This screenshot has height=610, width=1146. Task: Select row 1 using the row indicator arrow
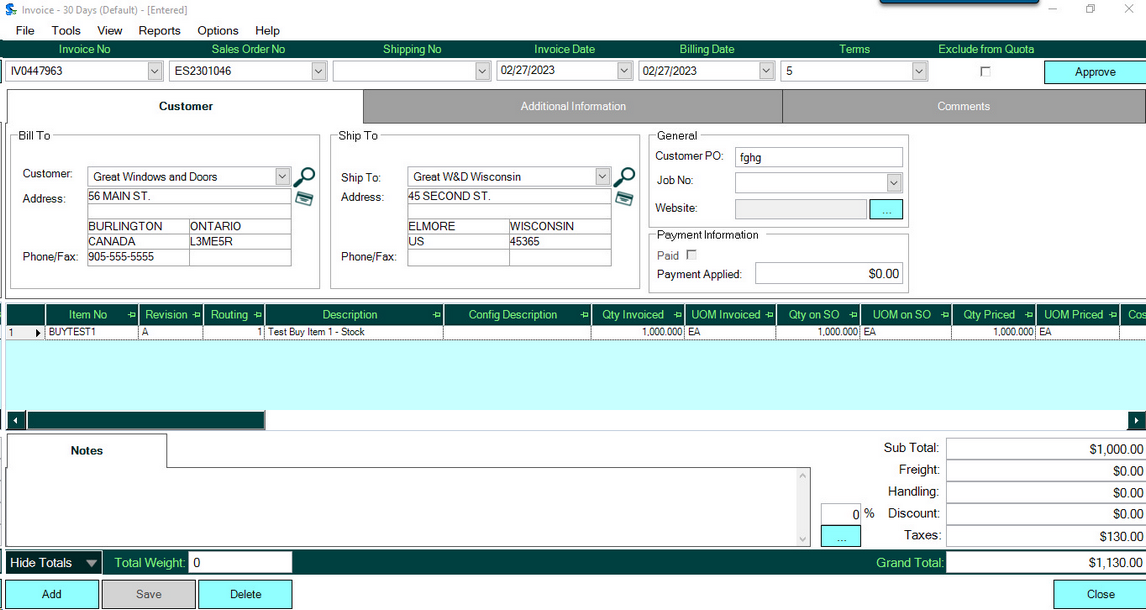pyautogui.click(x=39, y=332)
